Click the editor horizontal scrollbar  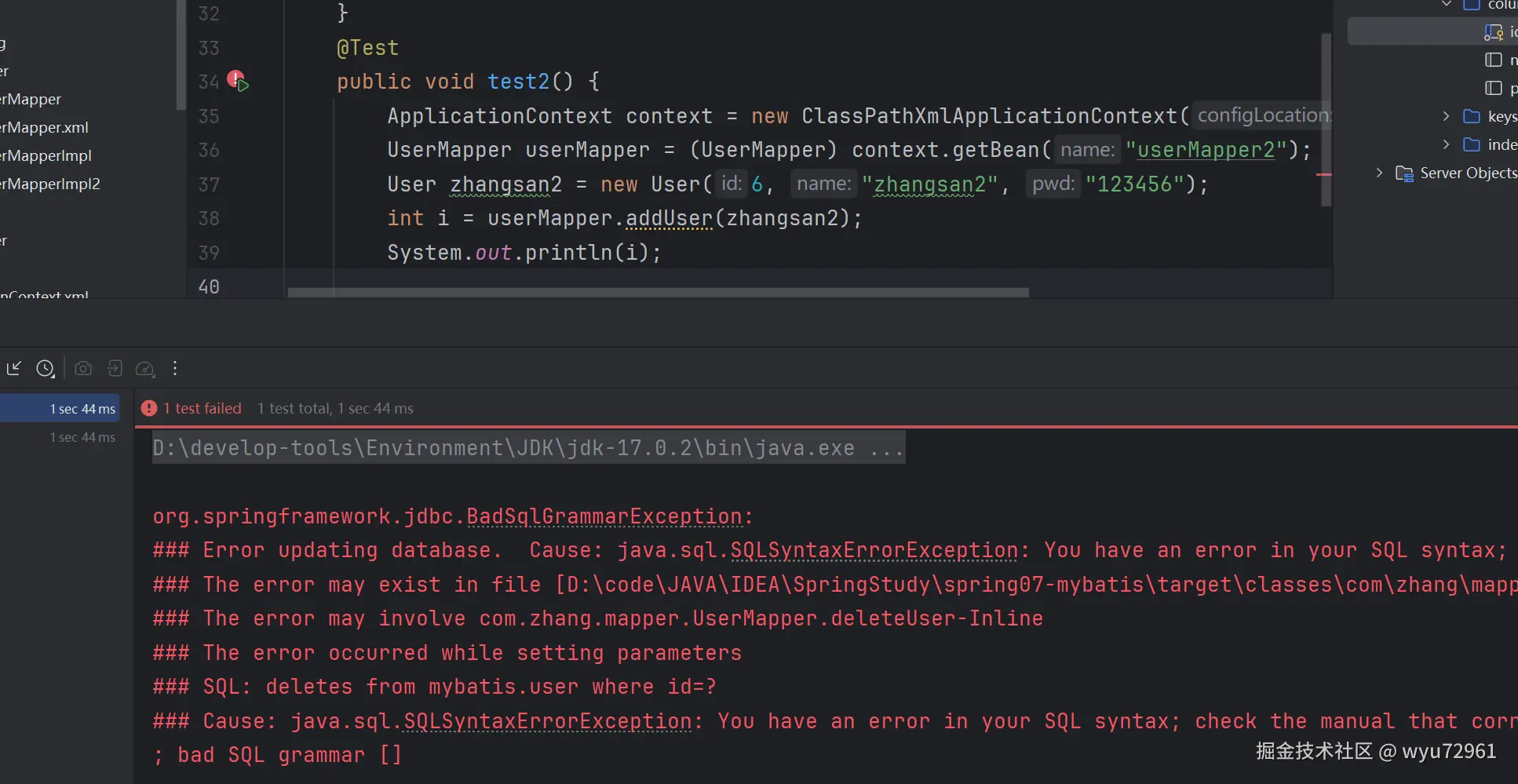(x=658, y=293)
